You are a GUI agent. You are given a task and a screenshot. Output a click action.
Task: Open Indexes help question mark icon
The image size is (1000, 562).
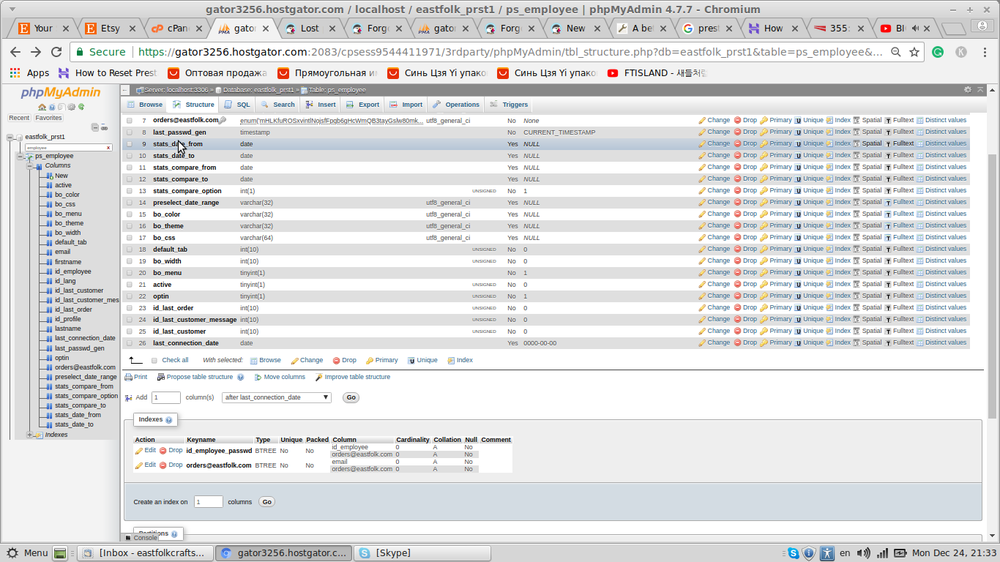[x=169, y=420]
